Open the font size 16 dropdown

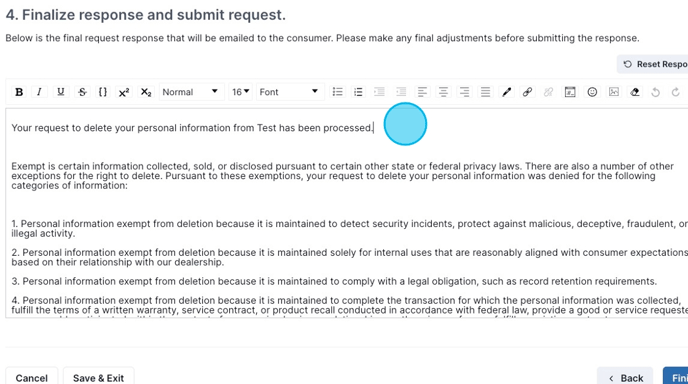240,92
